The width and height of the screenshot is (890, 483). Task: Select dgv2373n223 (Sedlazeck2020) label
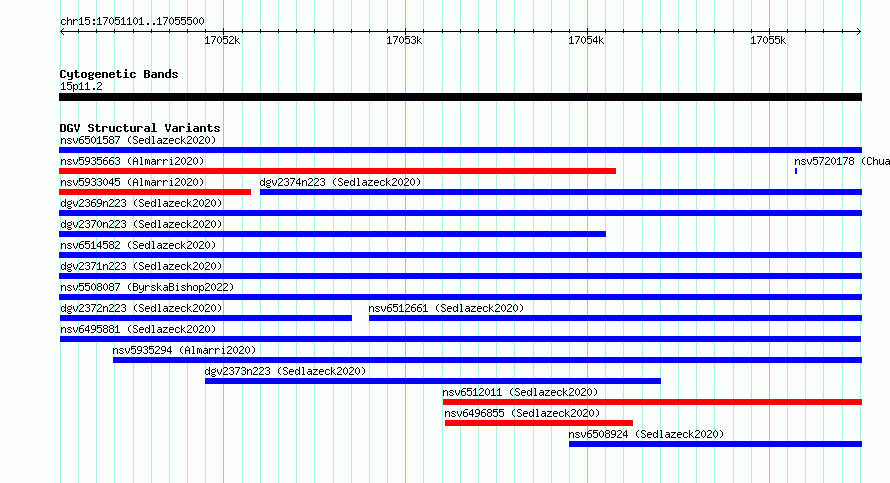click(286, 371)
